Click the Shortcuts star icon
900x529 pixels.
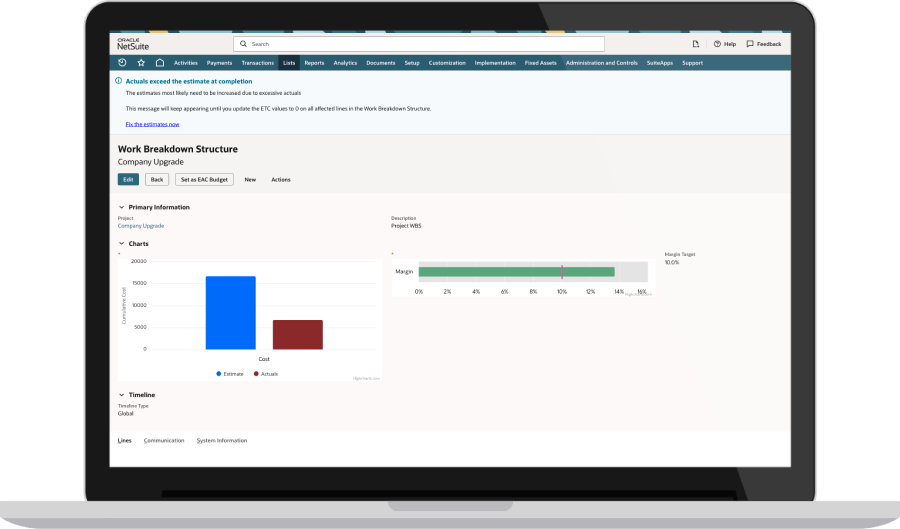(x=141, y=63)
